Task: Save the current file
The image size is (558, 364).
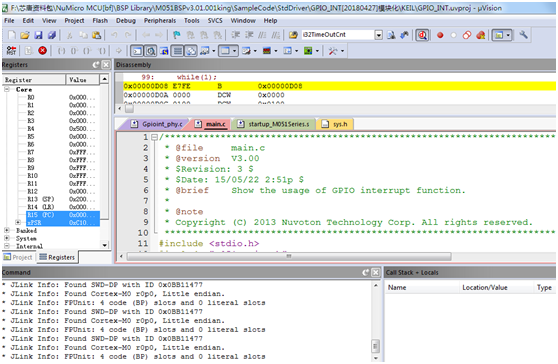Action: 38,35
